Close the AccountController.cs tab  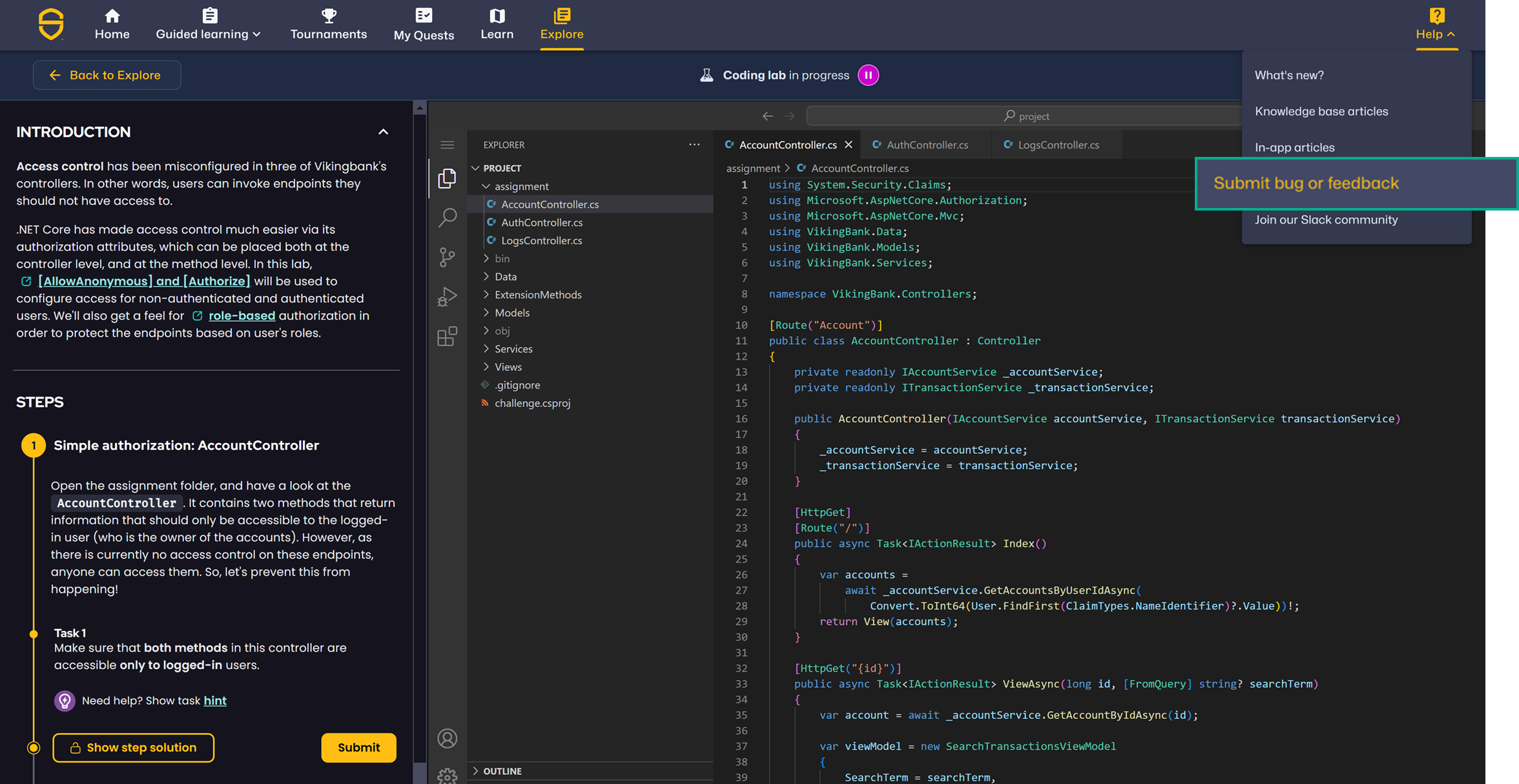849,145
